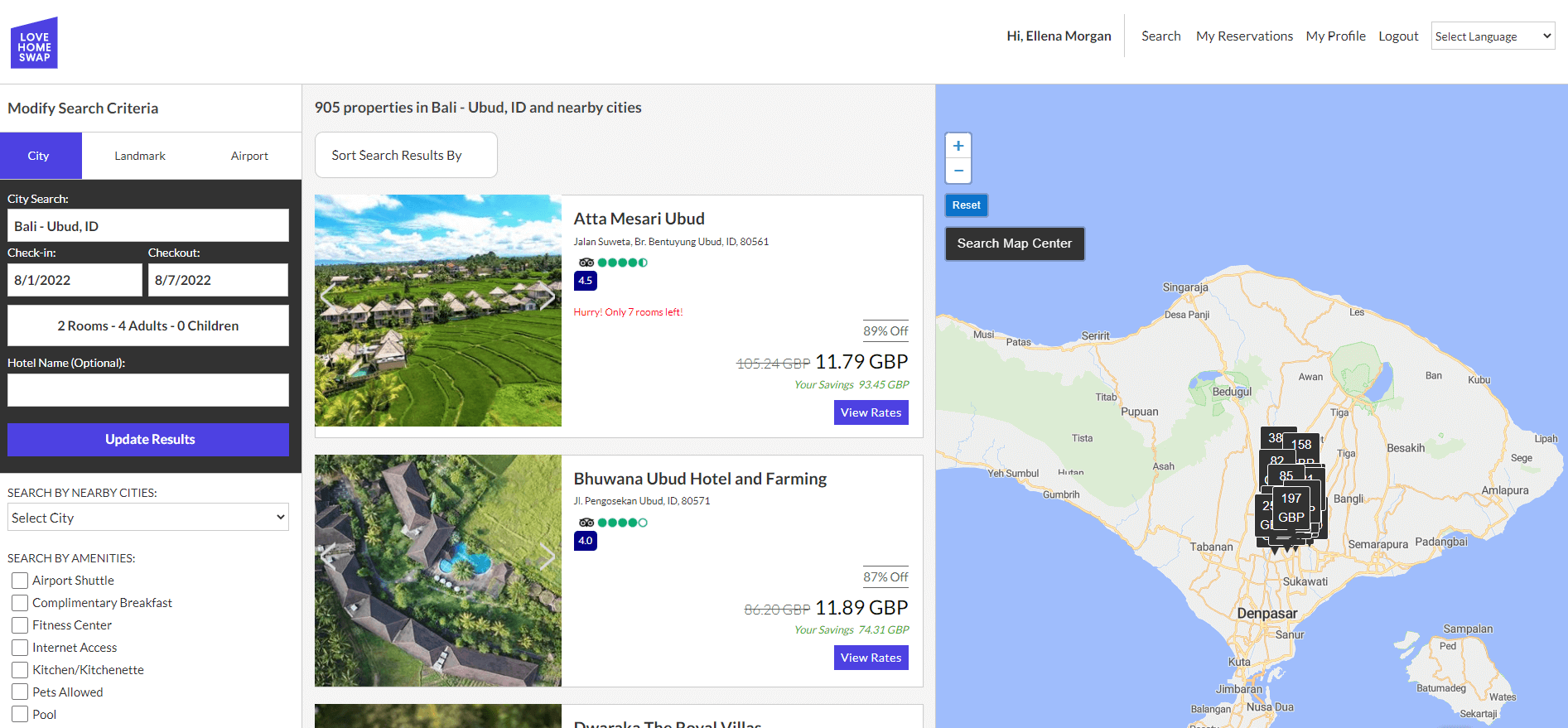Click the Love Home Swap logo
1568x728 pixels.
pyautogui.click(x=34, y=42)
